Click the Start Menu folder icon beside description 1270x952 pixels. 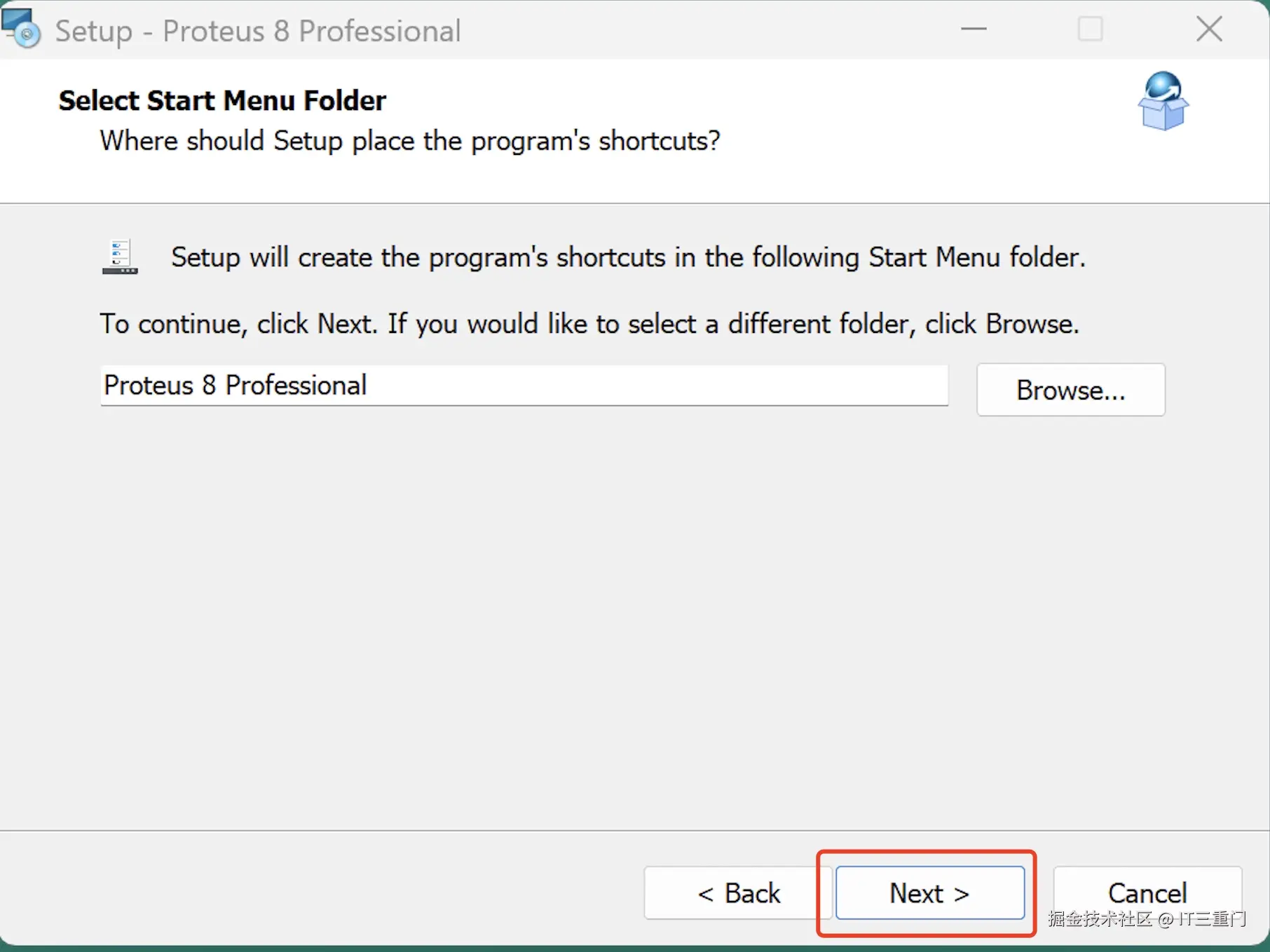120,257
